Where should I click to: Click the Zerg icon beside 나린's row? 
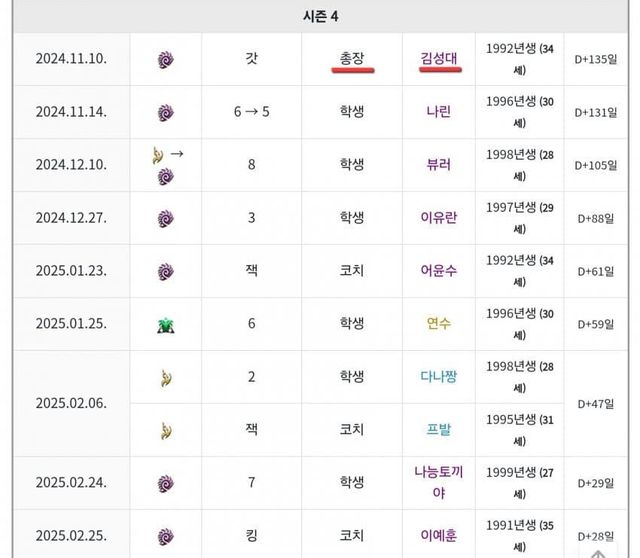coord(165,112)
